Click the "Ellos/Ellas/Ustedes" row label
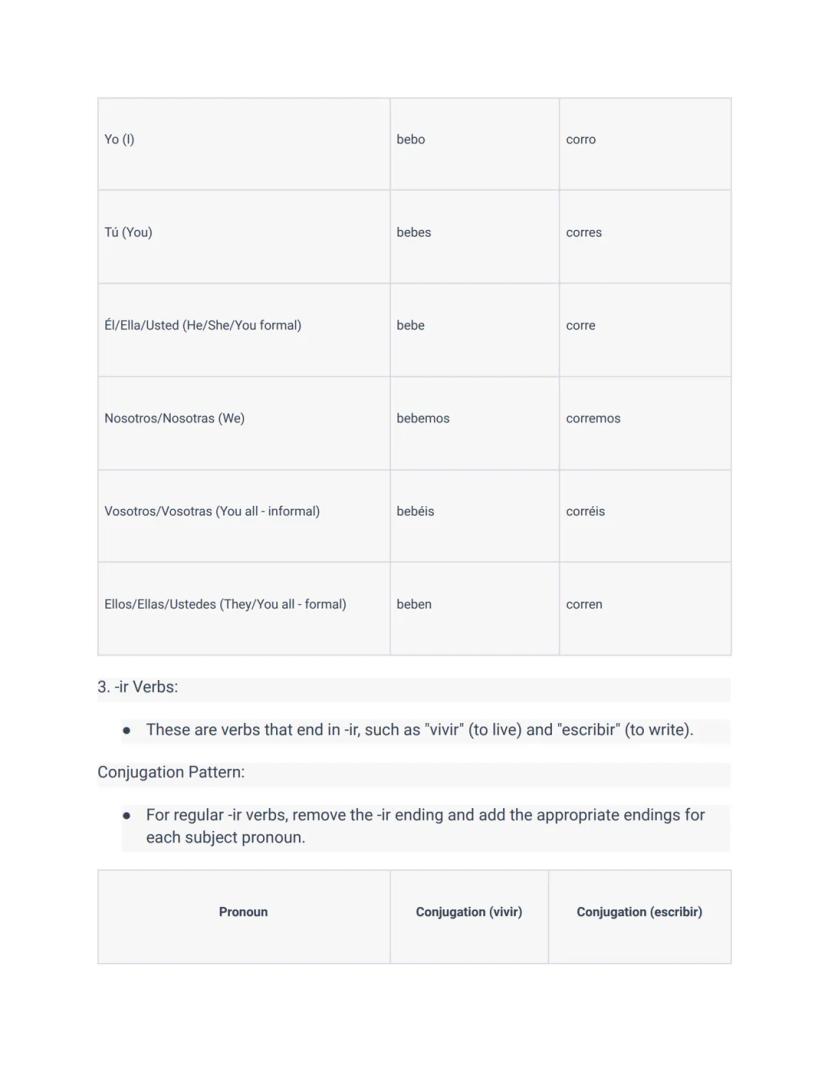Screen dimensions: 828x1071 click(225, 605)
